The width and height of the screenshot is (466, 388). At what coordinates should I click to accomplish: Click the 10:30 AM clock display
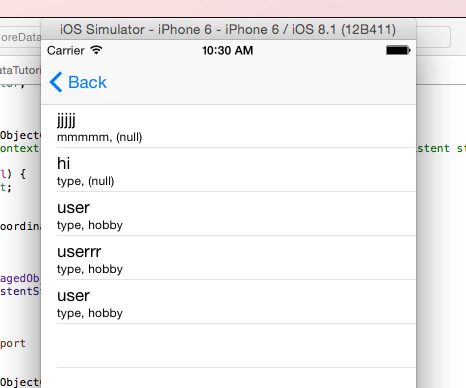(228, 51)
